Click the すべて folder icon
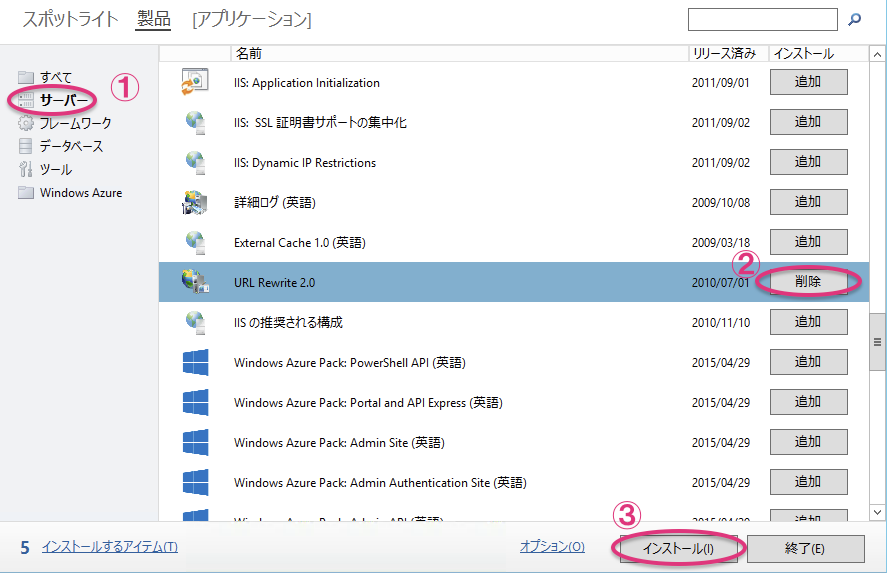887x573 pixels. (x=25, y=77)
